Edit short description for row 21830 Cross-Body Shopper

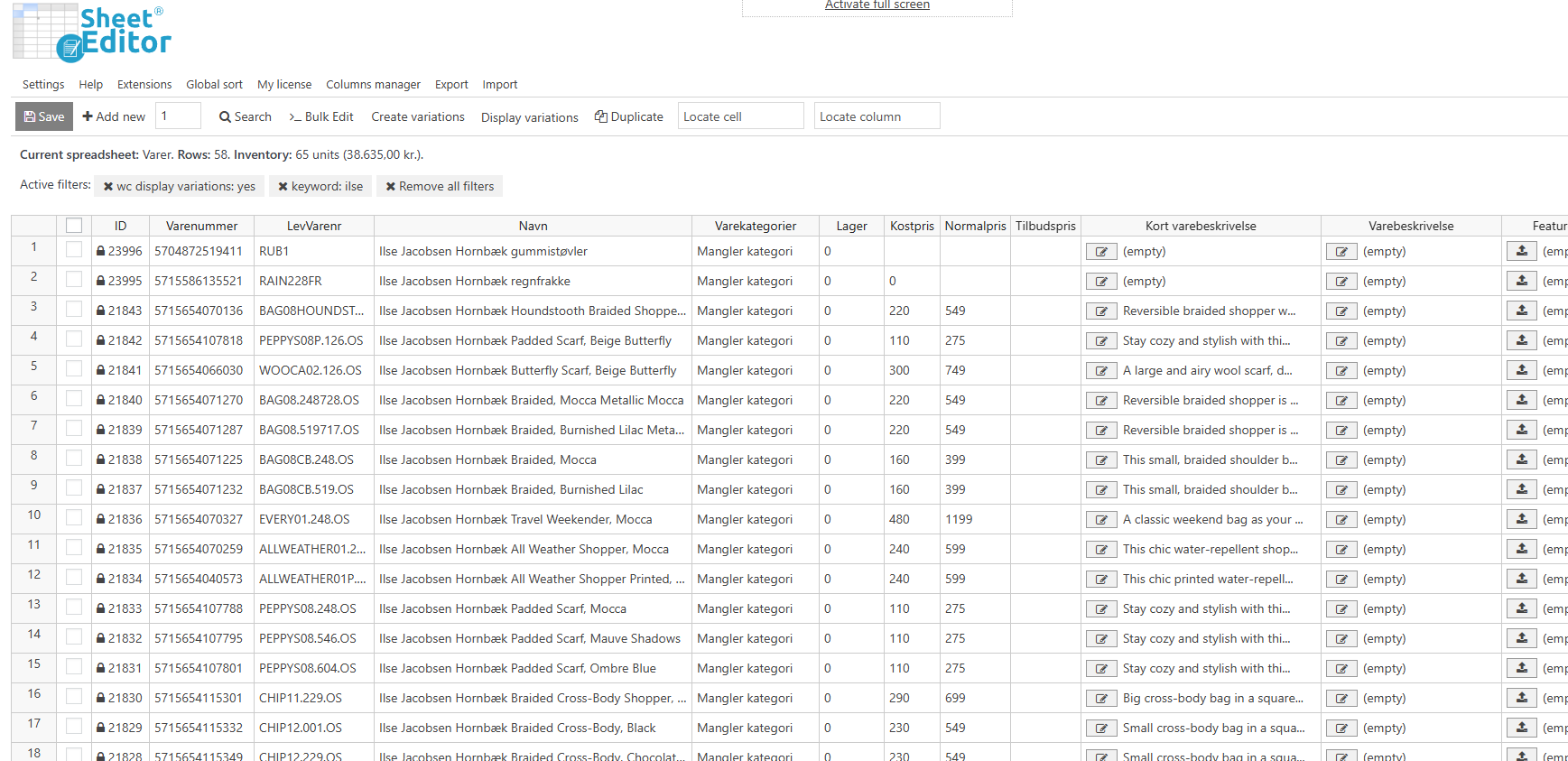click(1101, 699)
